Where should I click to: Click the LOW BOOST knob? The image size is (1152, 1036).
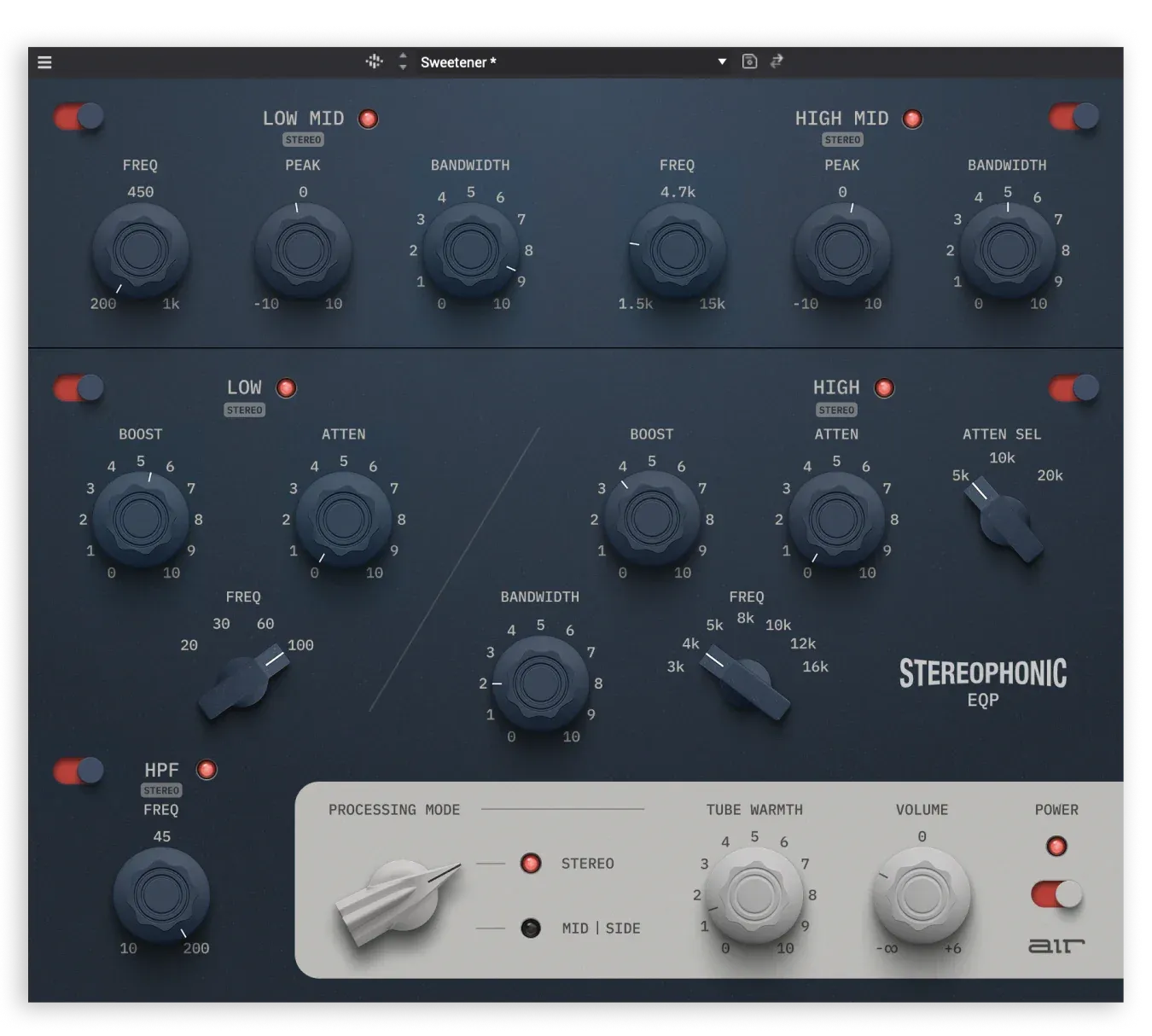pyautogui.click(x=141, y=519)
